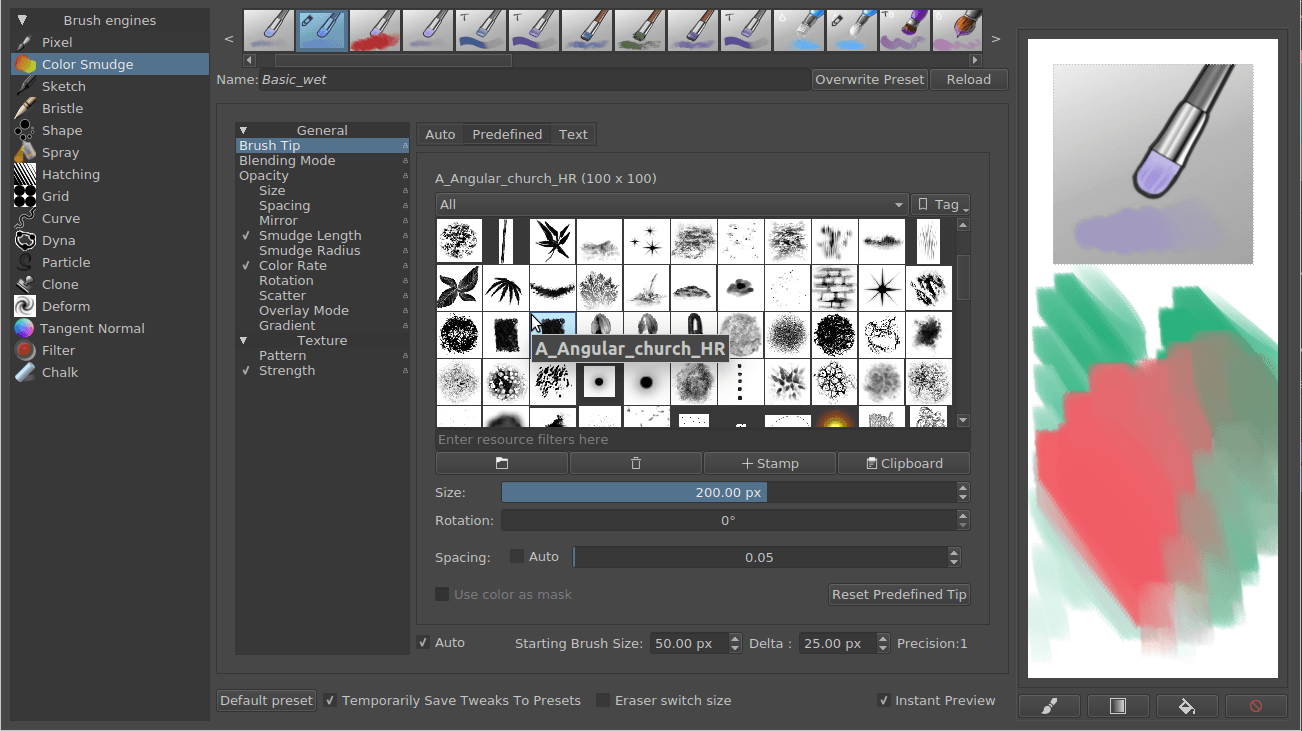Open the Text brush tab

tap(573, 135)
